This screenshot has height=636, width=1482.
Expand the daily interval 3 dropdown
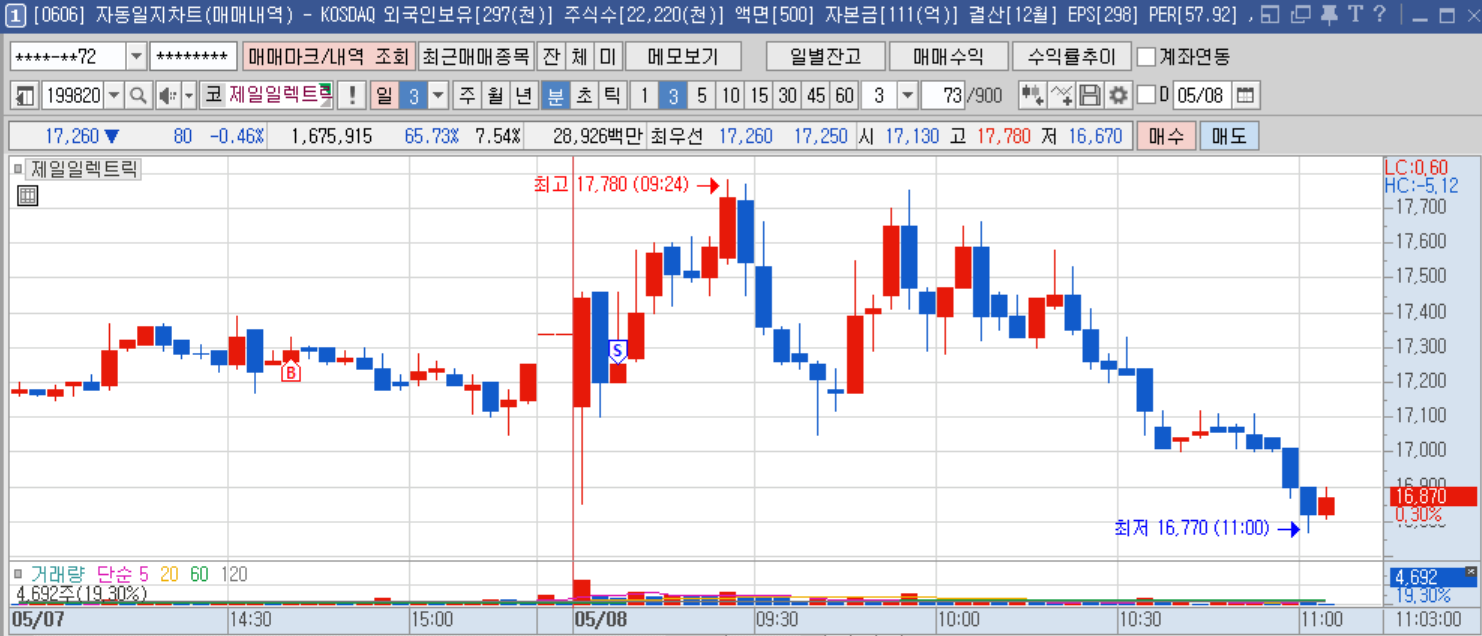pos(438,96)
